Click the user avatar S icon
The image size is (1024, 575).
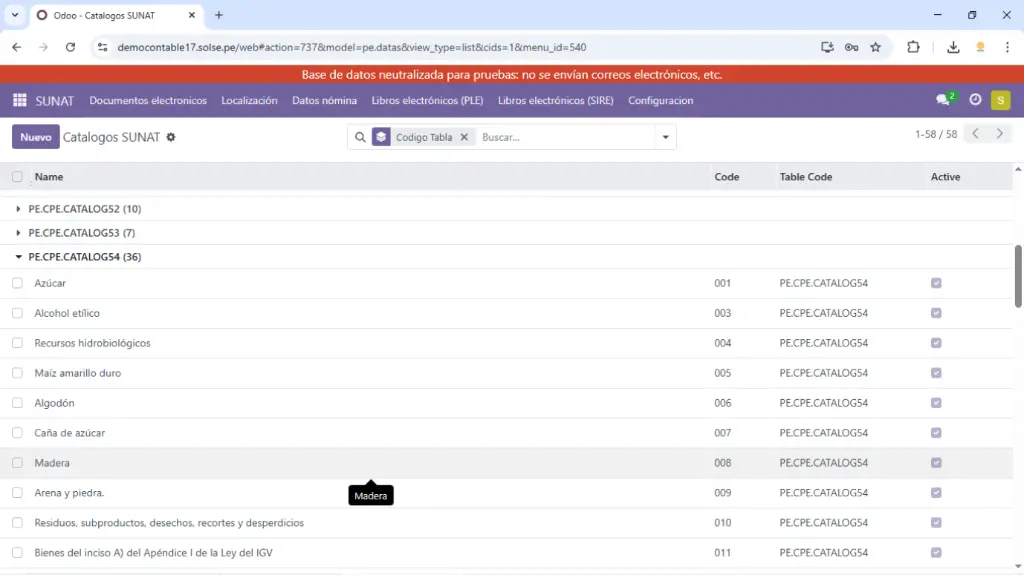pos(1000,100)
